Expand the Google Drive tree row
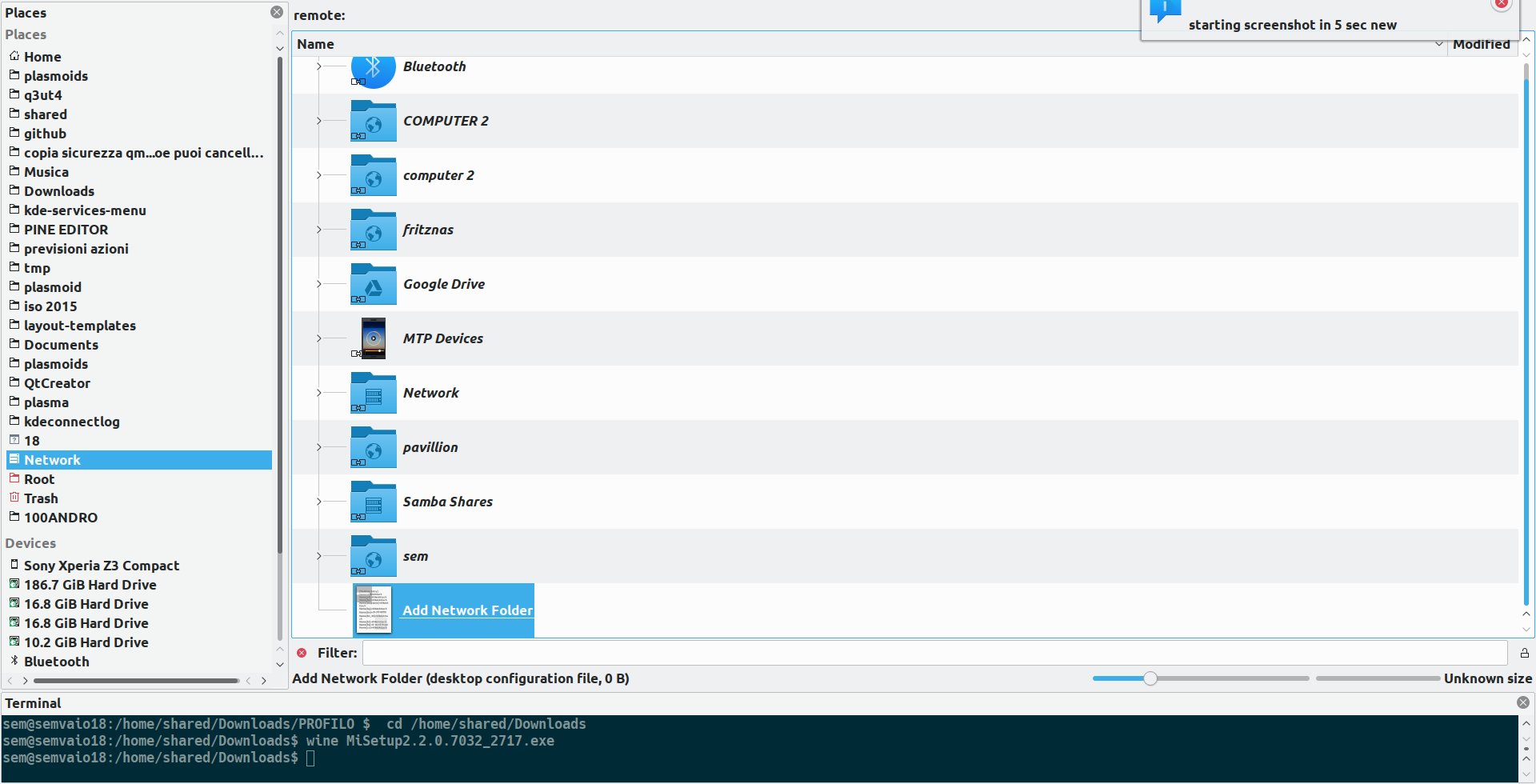The height and width of the screenshot is (784, 1536). tap(318, 284)
